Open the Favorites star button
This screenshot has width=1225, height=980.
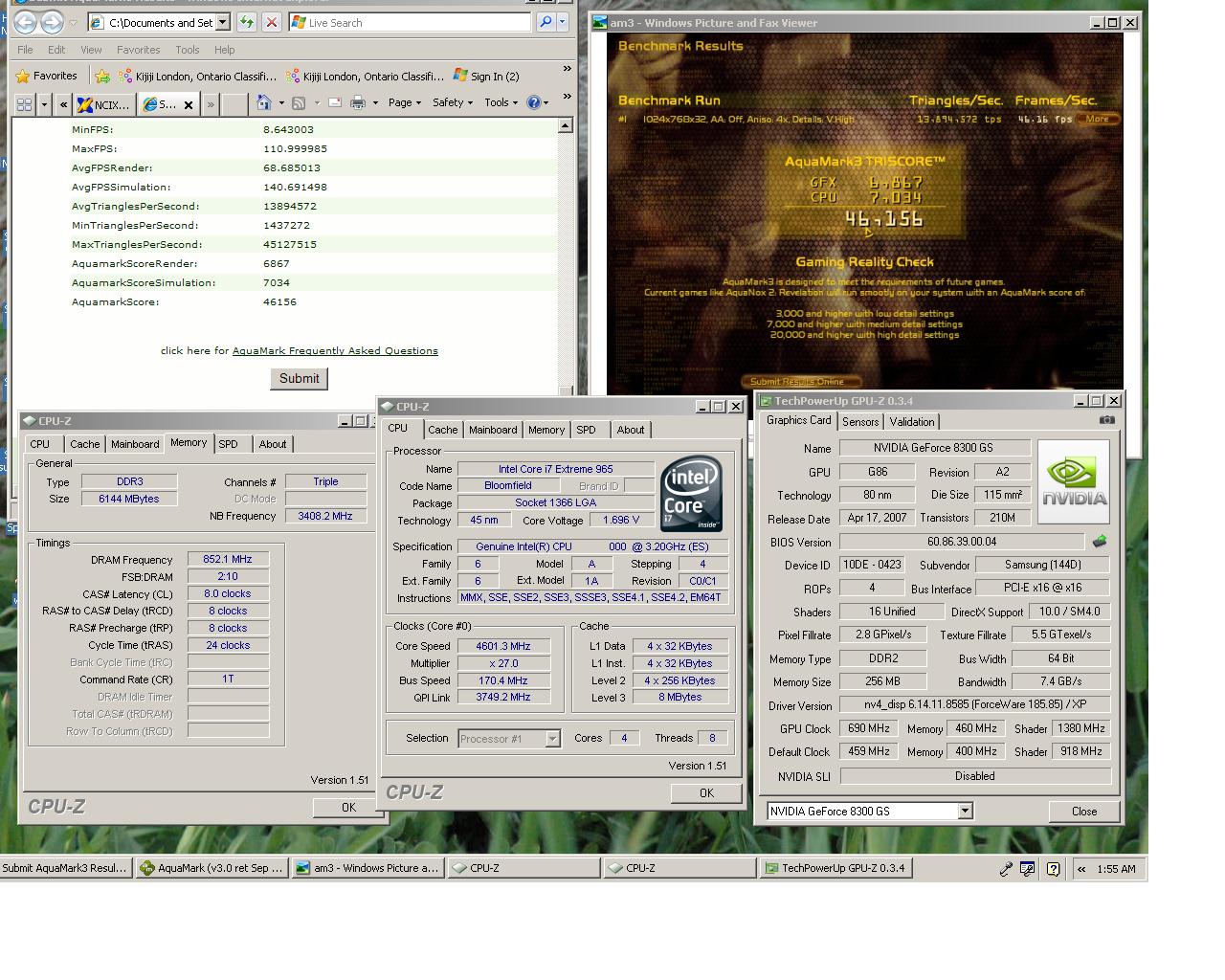pyautogui.click(x=46, y=76)
